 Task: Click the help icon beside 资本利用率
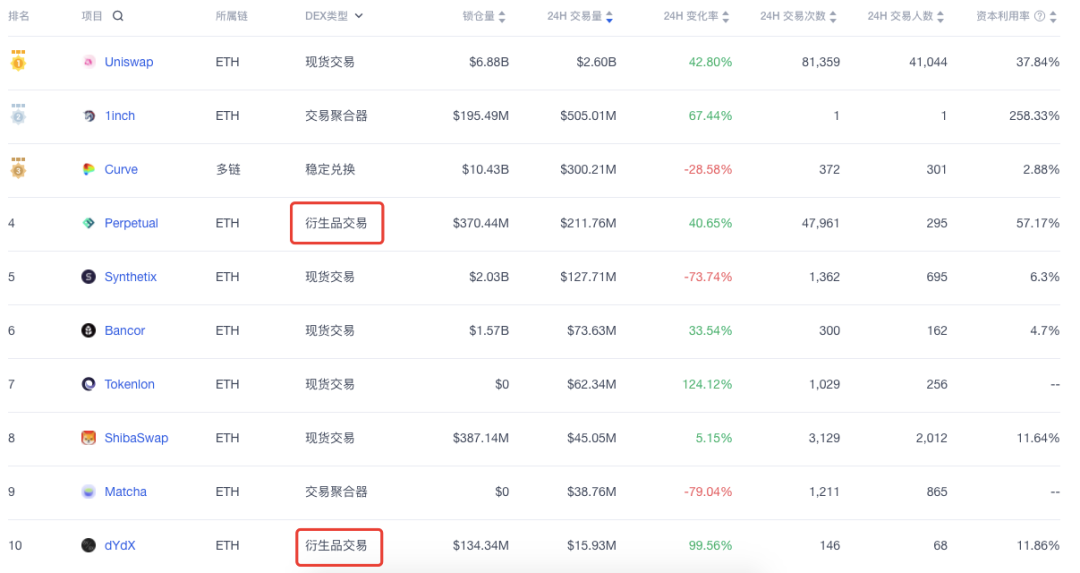[1040, 16]
